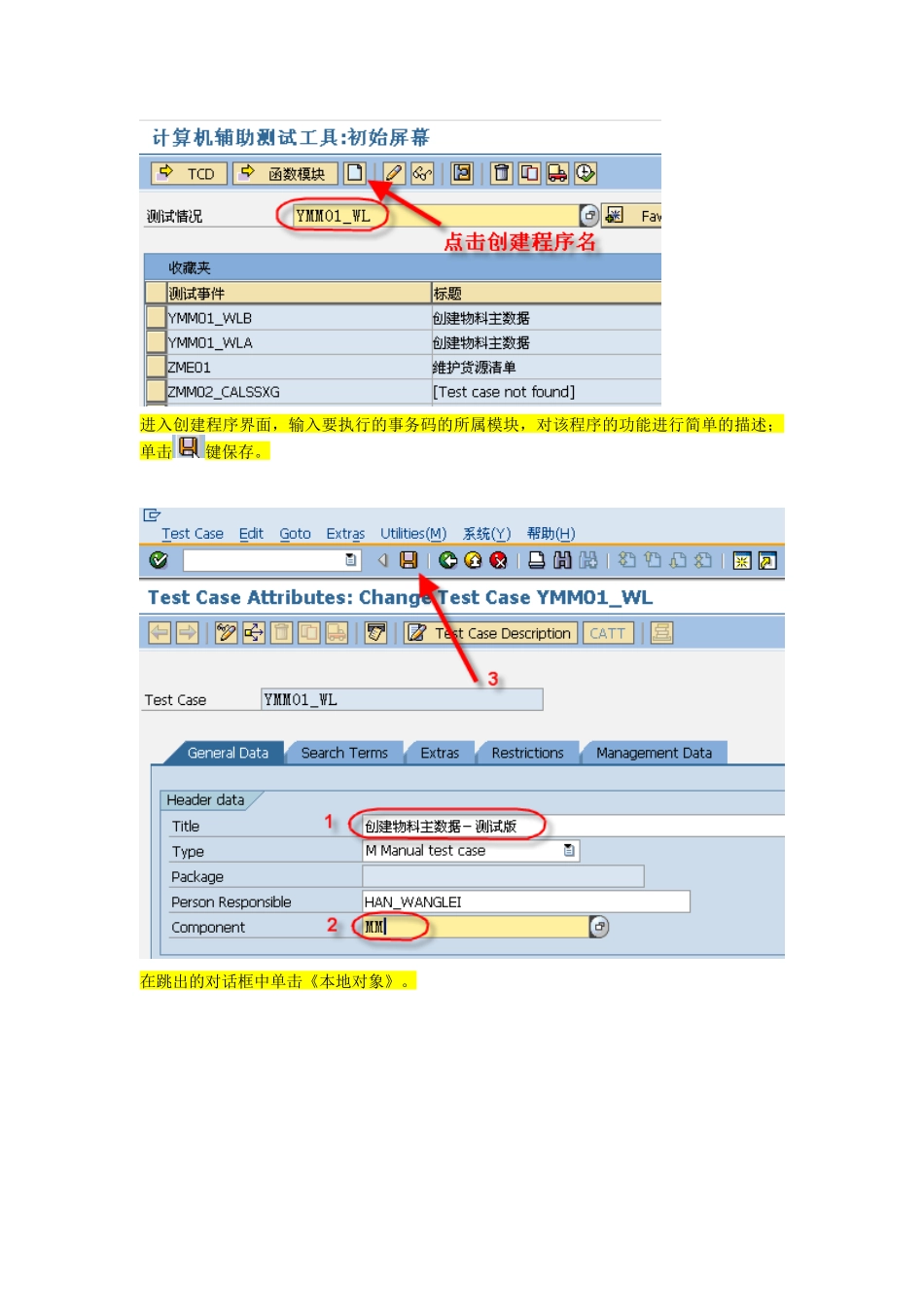Viewport: 924px width, 1307px height.
Task: Open the command field history dropdown
Action: [351, 560]
